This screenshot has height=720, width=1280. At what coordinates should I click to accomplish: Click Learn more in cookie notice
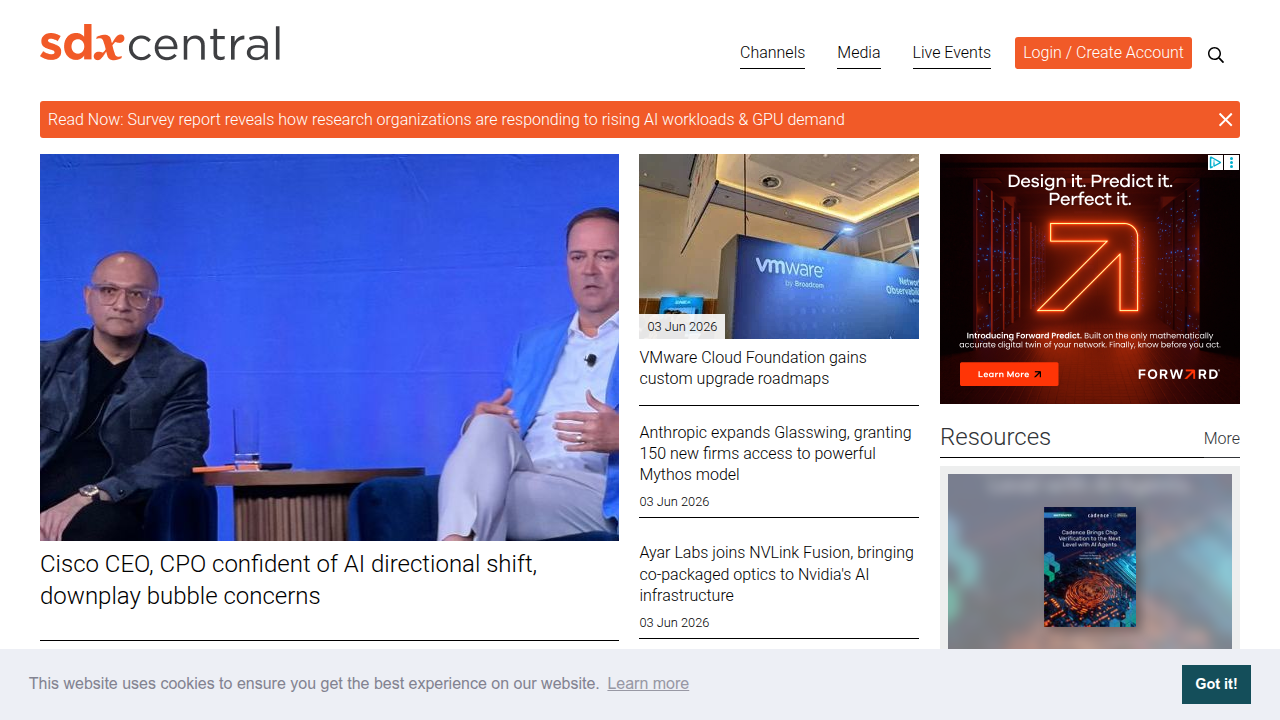coord(648,684)
